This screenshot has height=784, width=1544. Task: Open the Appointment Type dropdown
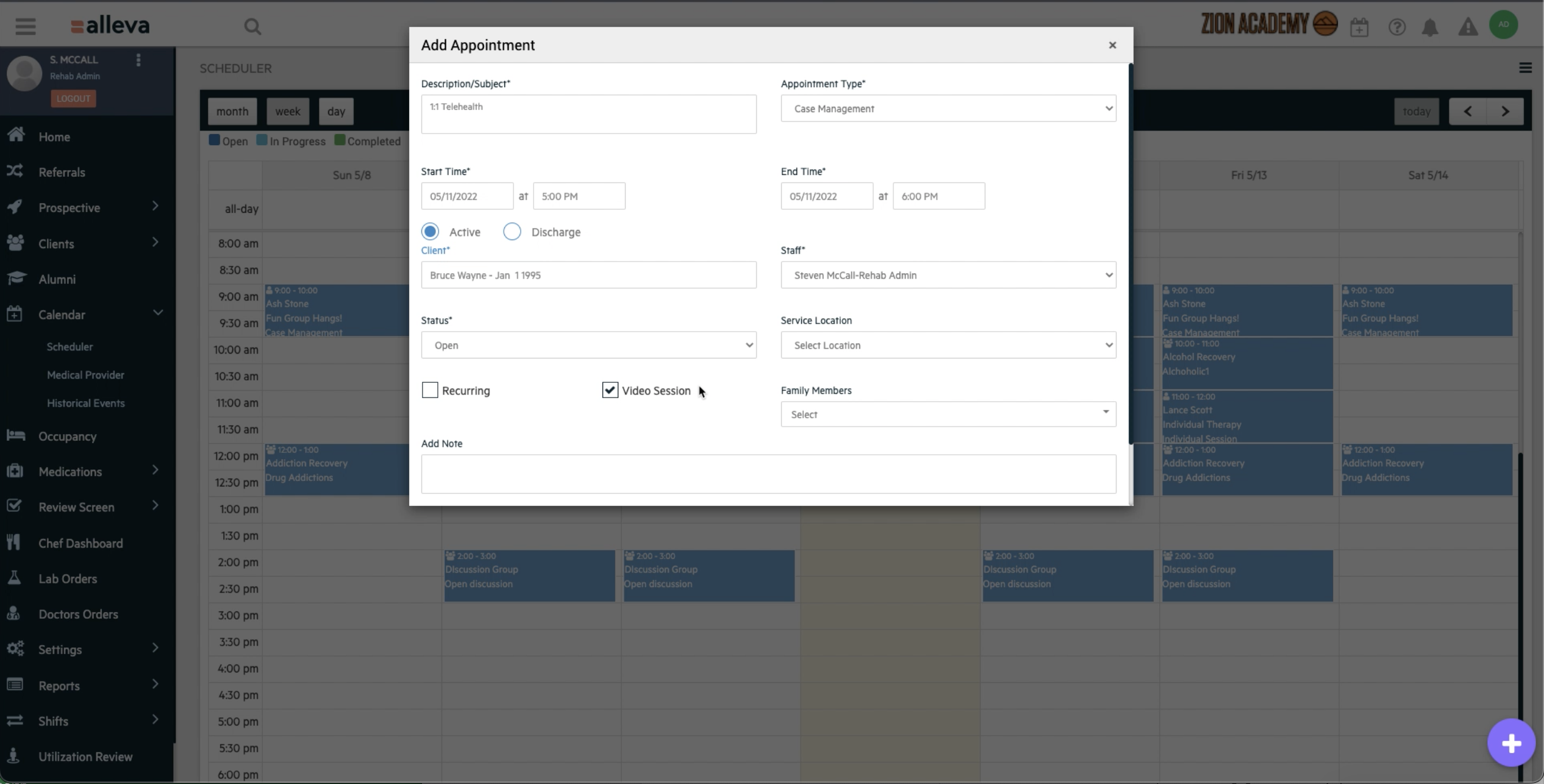point(948,108)
